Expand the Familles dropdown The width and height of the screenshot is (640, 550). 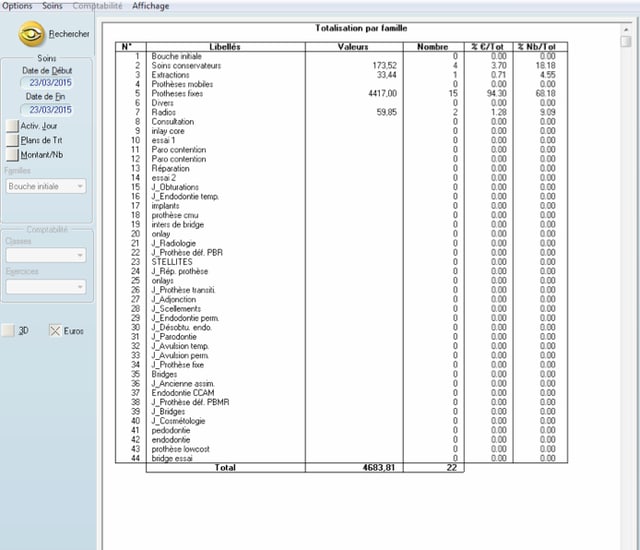[79, 186]
